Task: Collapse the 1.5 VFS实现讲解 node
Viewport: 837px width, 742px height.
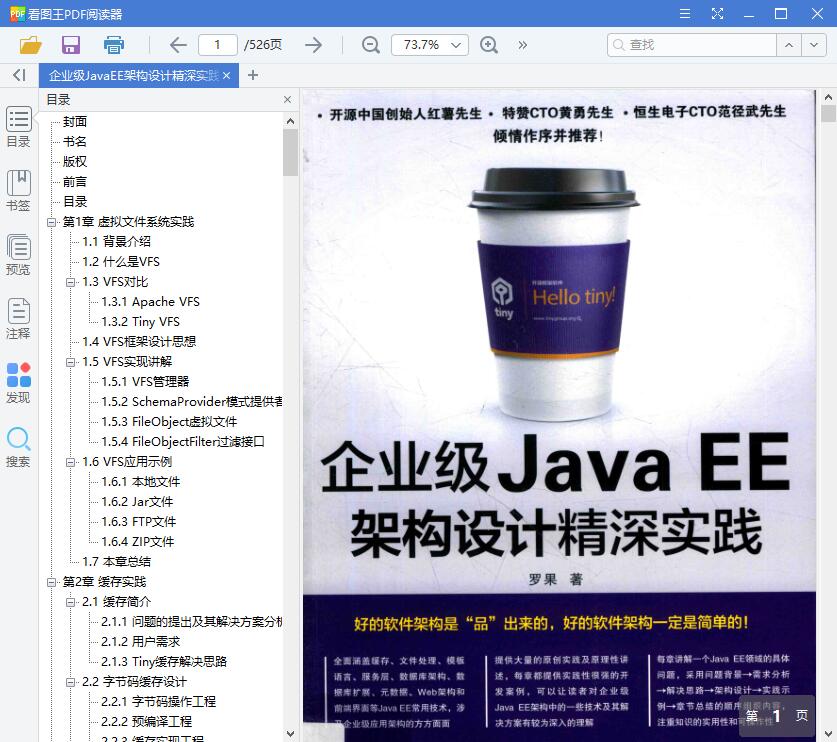Action: 70,362
